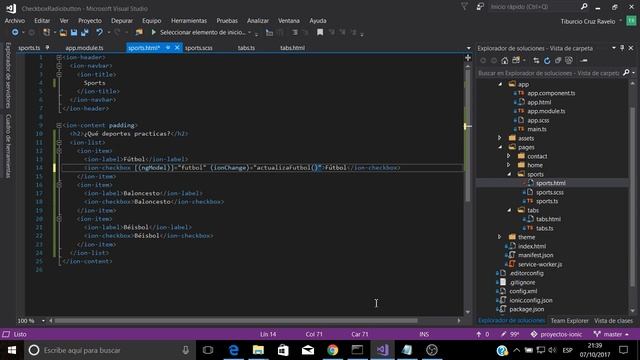Open Google Chrome from the taskbar
This screenshot has width=640, height=360.
(x=333, y=350)
